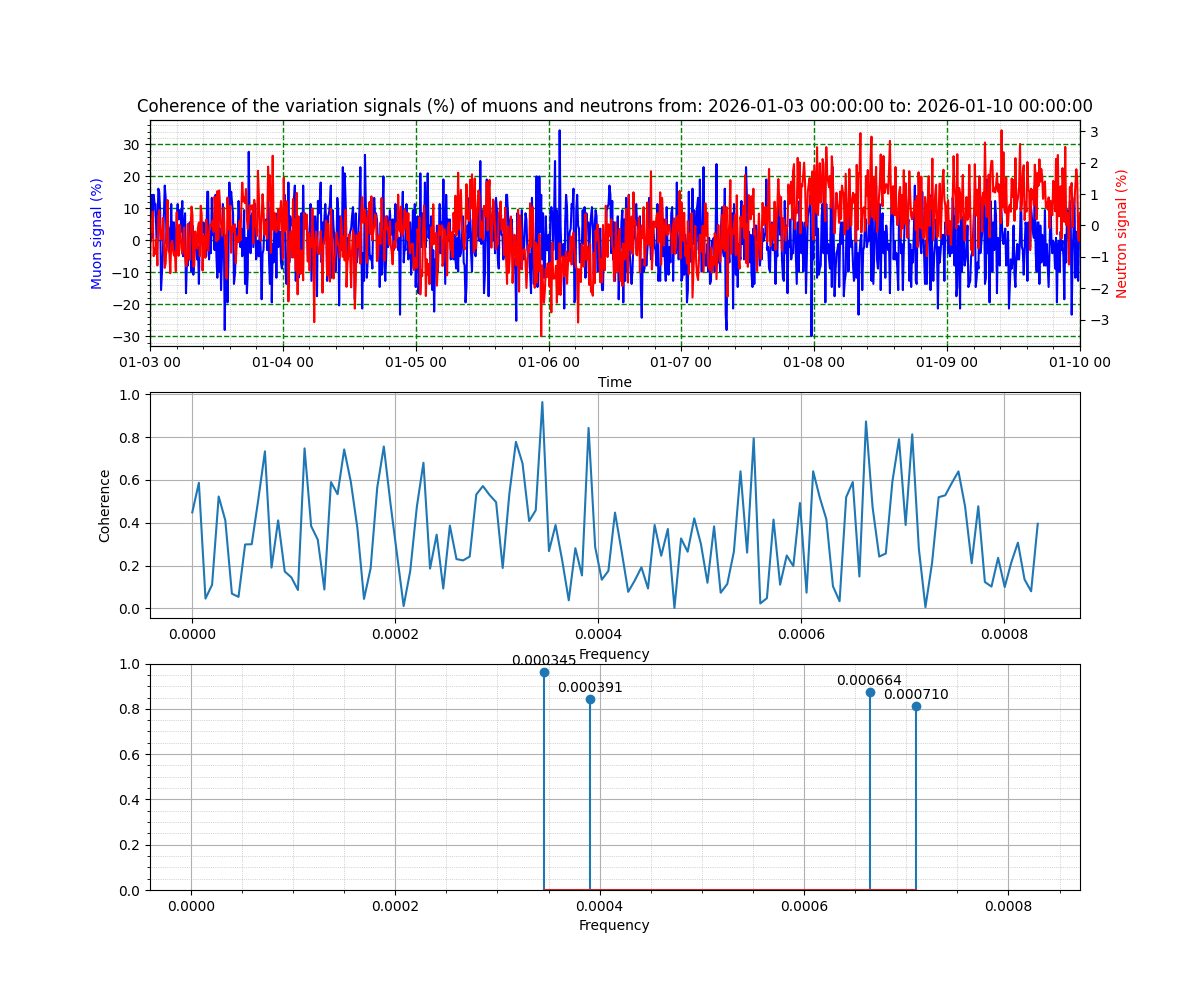Select the stem marker labeled 0.000710
The width and height of the screenshot is (1200, 1000).
click(916, 706)
